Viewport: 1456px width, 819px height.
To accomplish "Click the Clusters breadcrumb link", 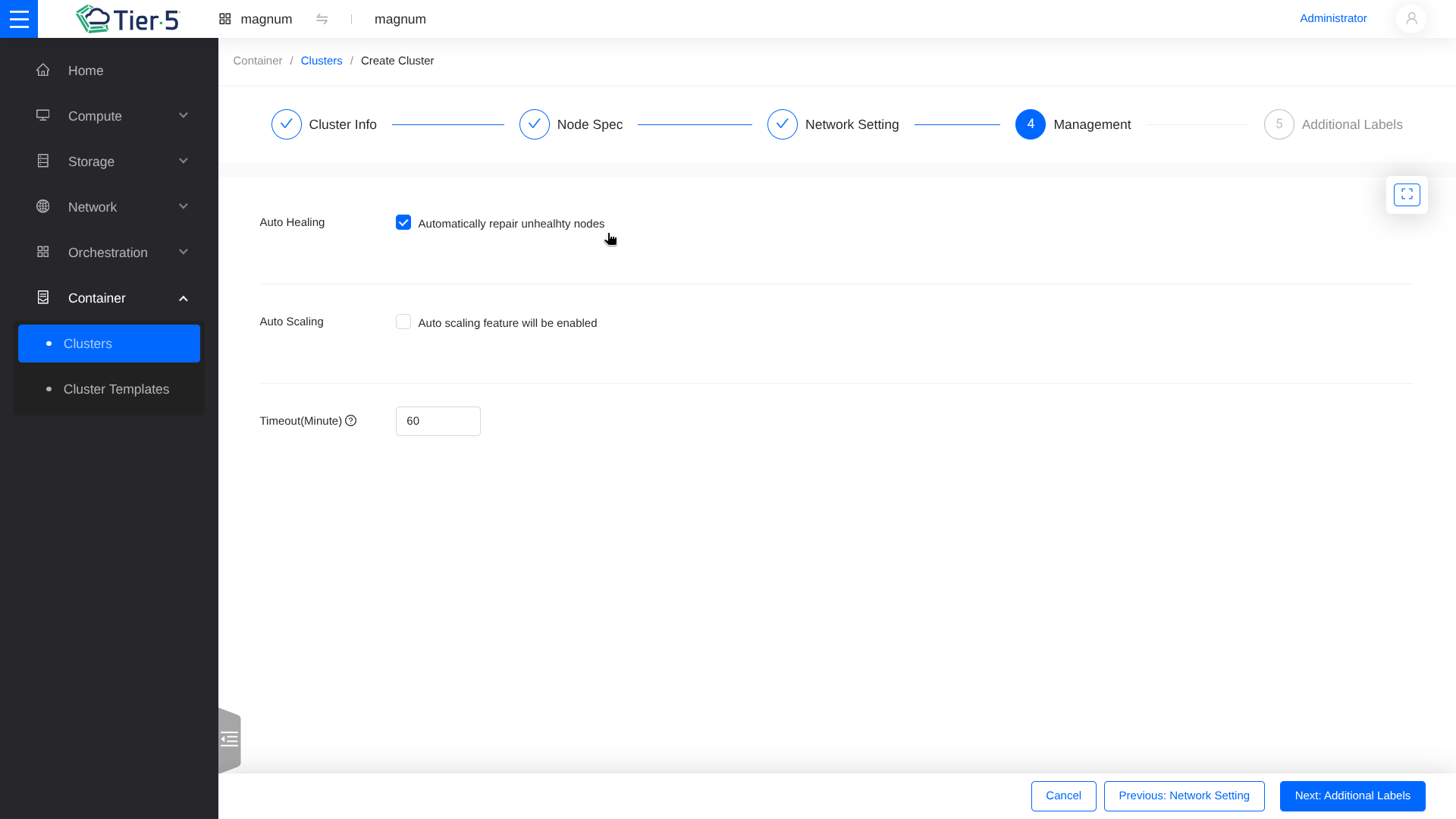I will pyautogui.click(x=322, y=61).
